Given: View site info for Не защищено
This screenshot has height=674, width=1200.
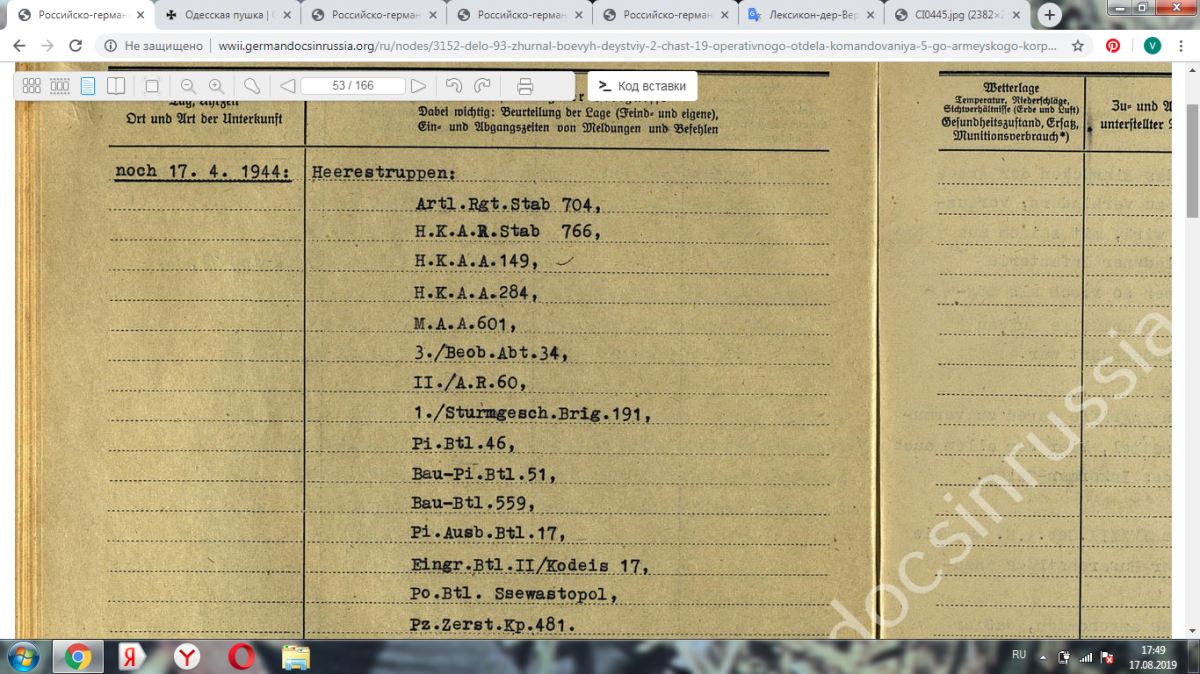Looking at the screenshot, I should point(155,46).
